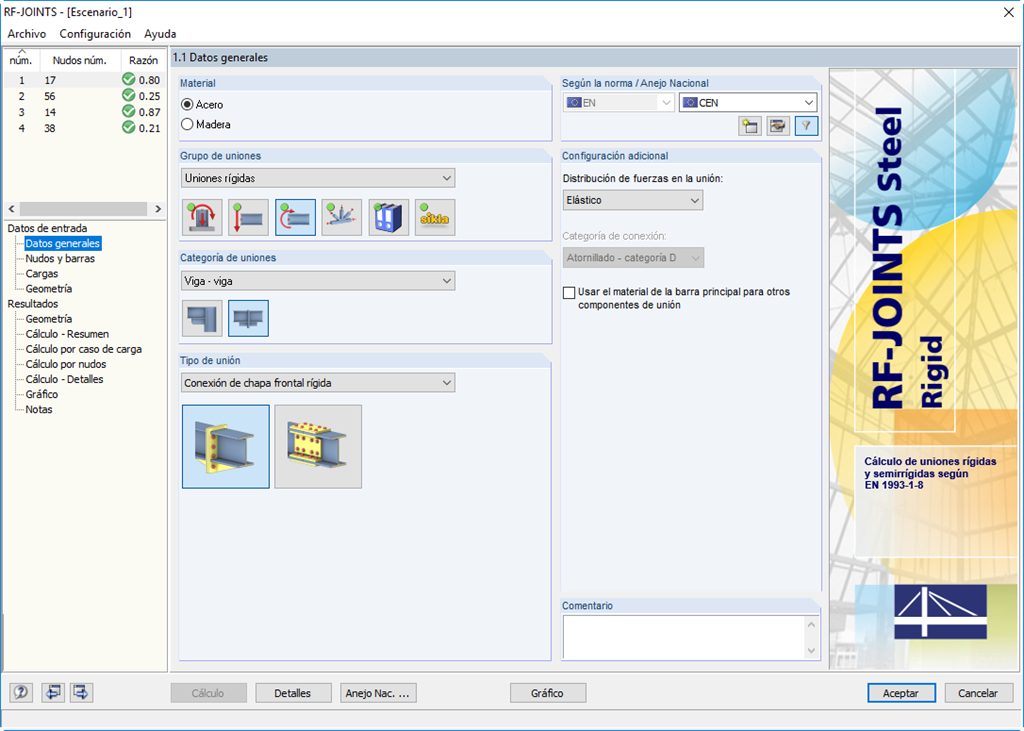The height and width of the screenshot is (731, 1024).
Task: Sort by the Nudos núm. column header
Action: 80,60
